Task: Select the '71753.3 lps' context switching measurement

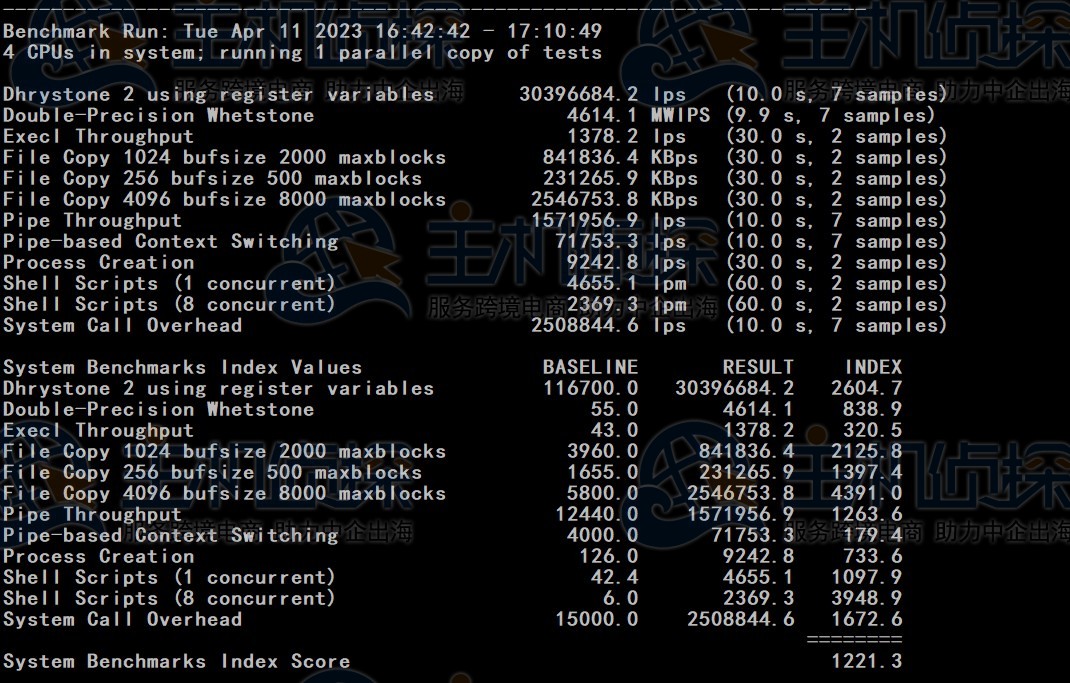Action: coord(620,242)
